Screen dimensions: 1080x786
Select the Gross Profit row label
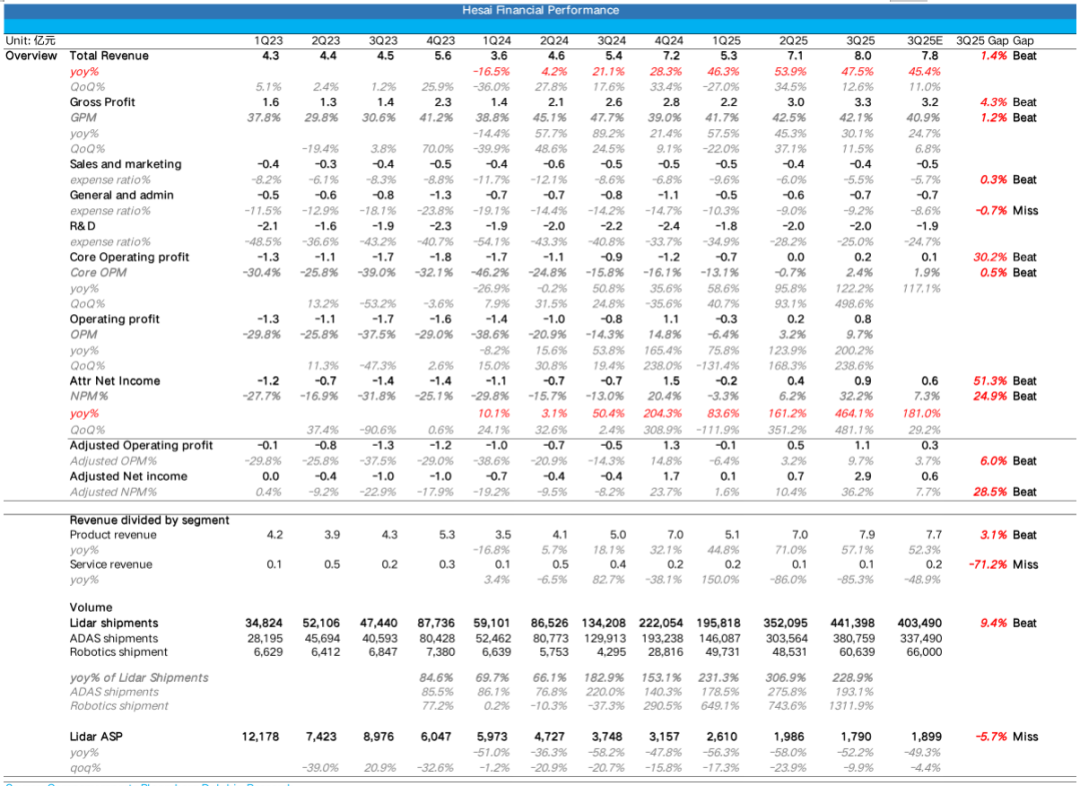102,102
